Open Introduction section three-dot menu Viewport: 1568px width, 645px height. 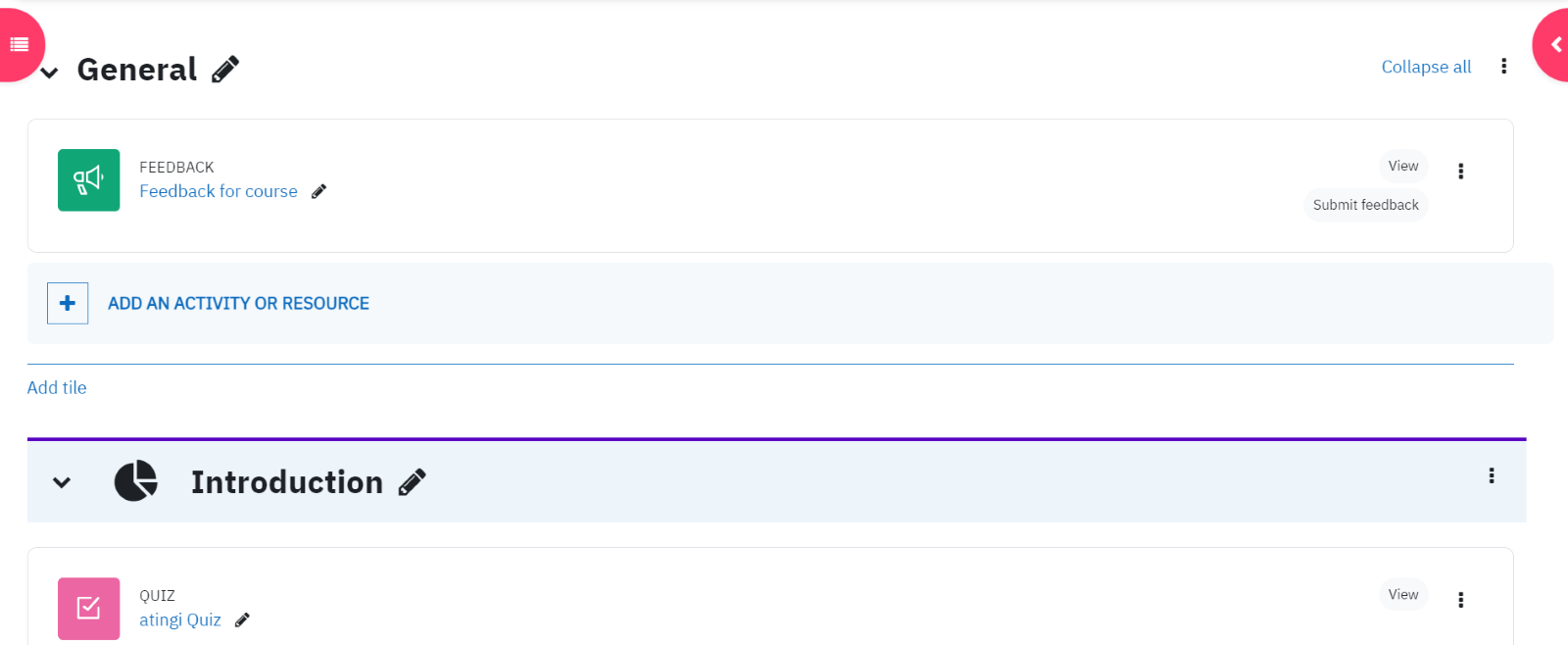coord(1492,475)
